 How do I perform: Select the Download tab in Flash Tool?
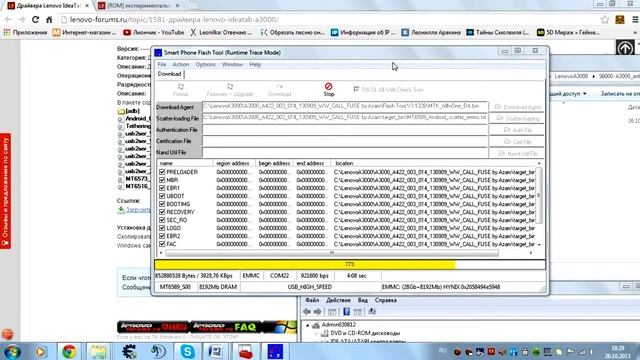(x=169, y=74)
